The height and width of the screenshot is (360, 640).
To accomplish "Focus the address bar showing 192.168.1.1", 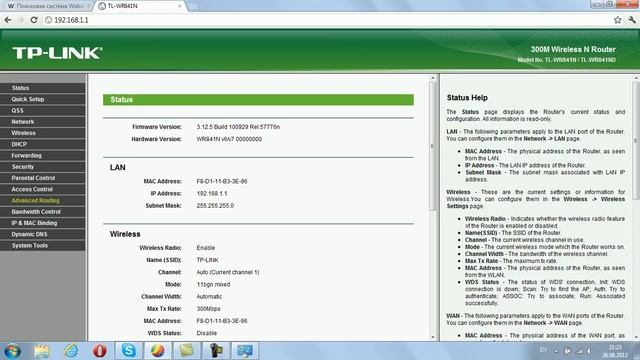I will (327, 20).
